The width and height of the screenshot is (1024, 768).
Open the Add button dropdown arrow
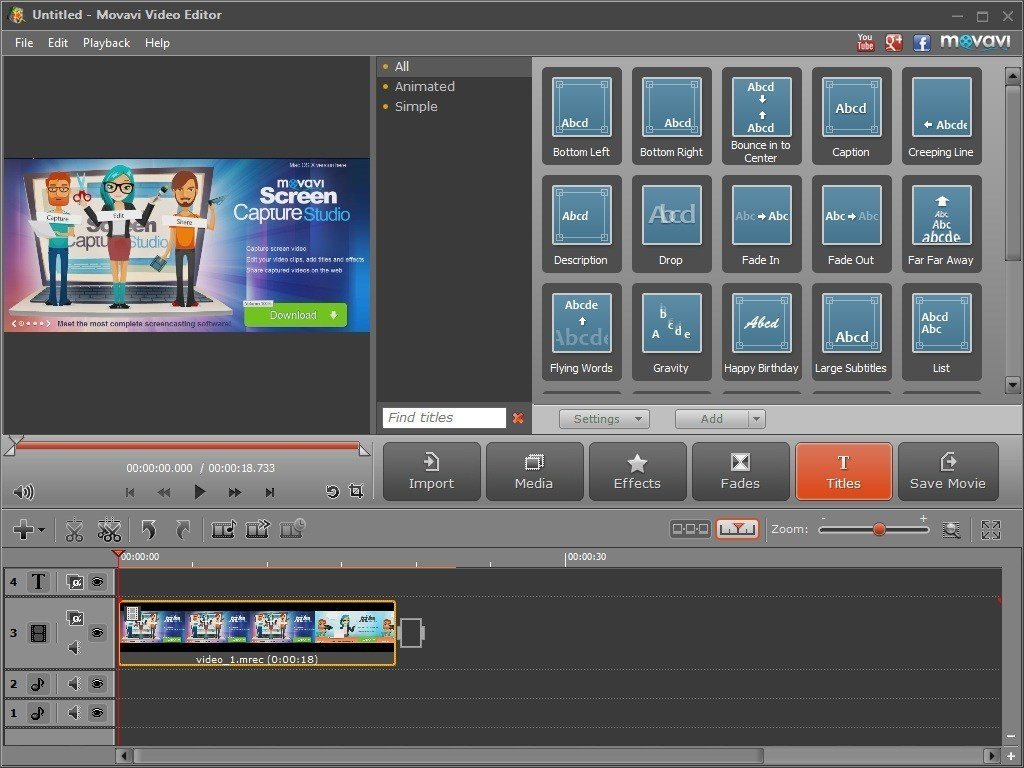click(756, 419)
